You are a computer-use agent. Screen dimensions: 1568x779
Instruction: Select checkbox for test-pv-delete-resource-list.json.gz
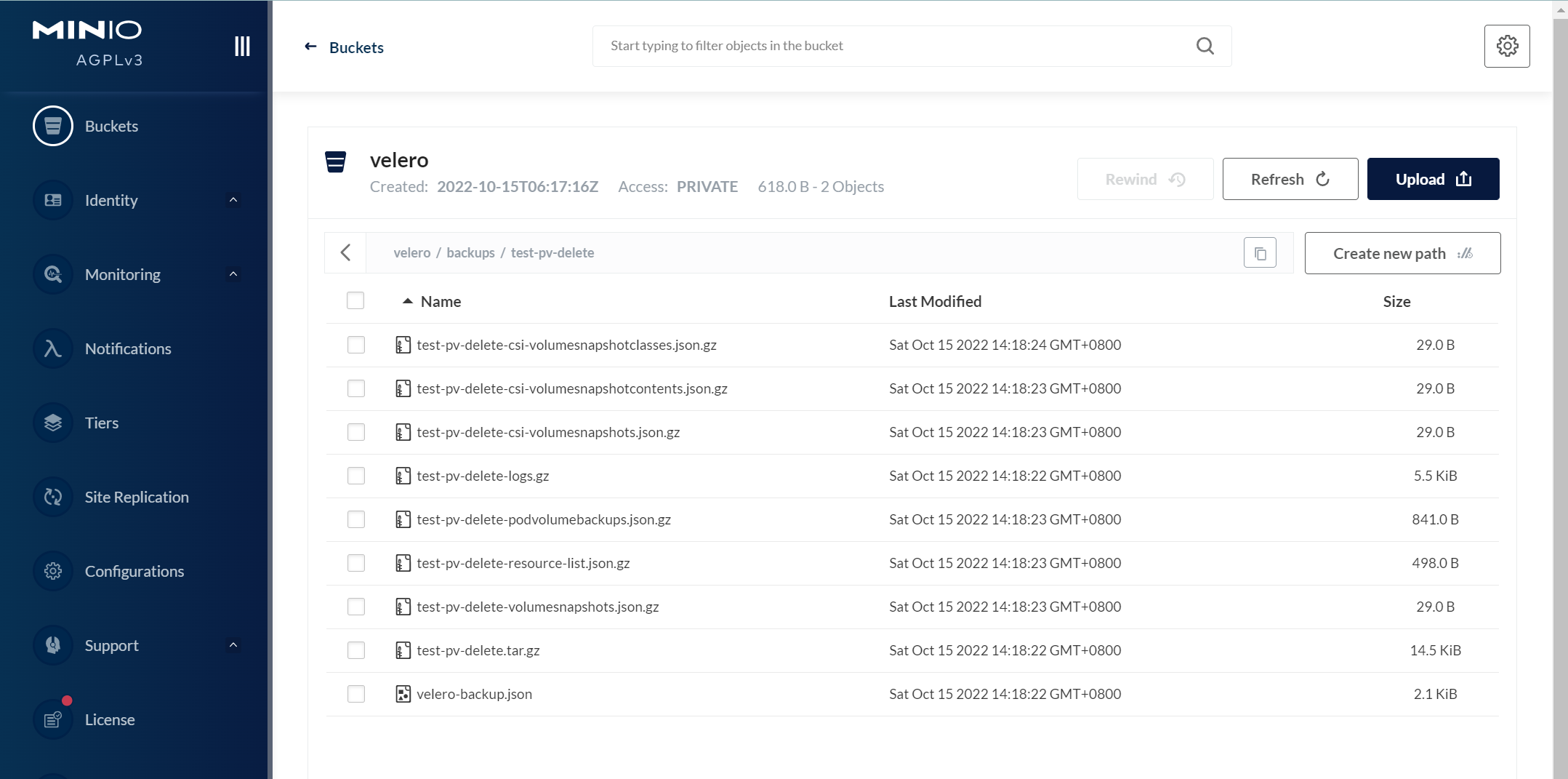click(x=356, y=563)
